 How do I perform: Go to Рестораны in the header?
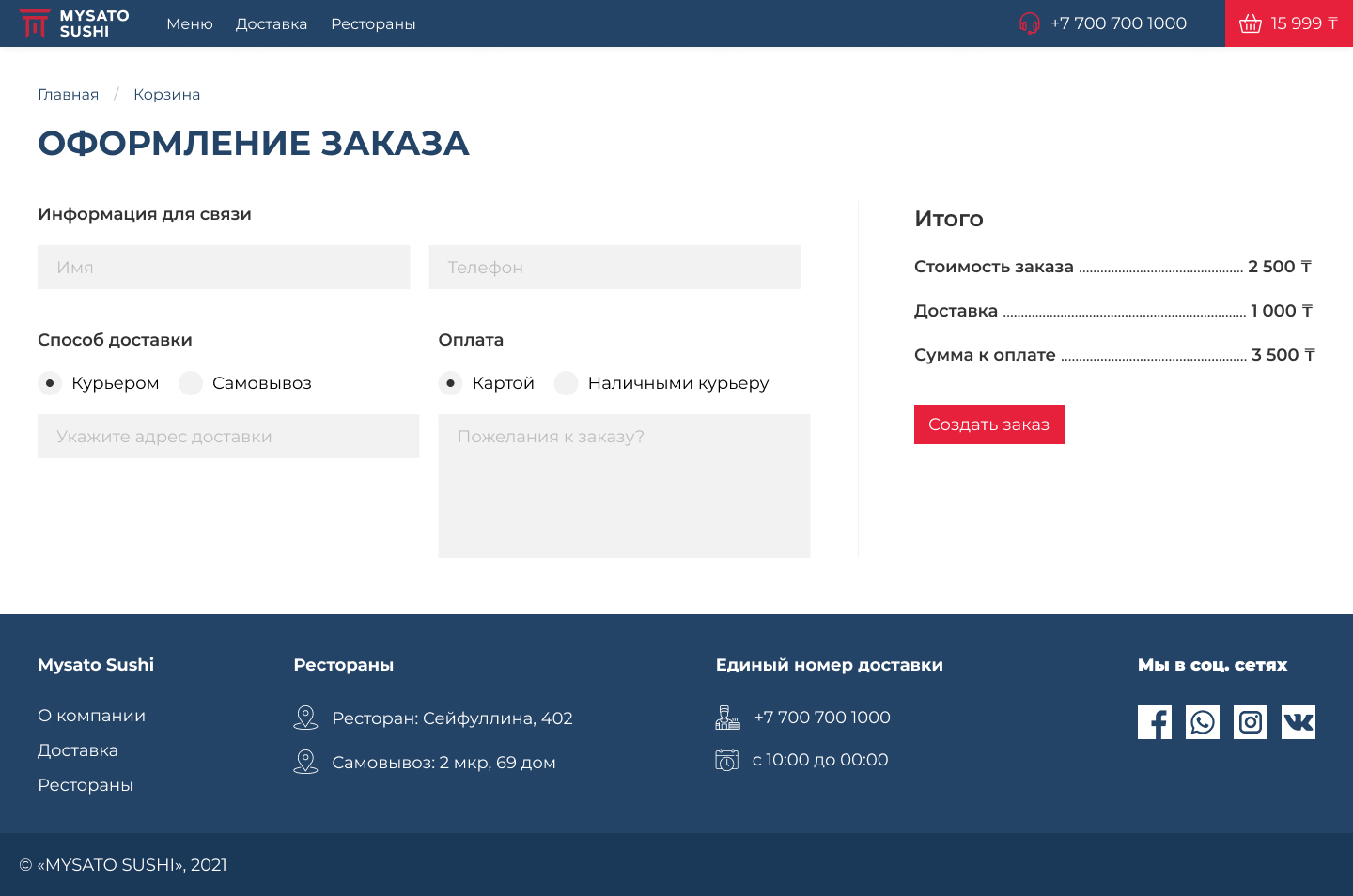point(373,23)
